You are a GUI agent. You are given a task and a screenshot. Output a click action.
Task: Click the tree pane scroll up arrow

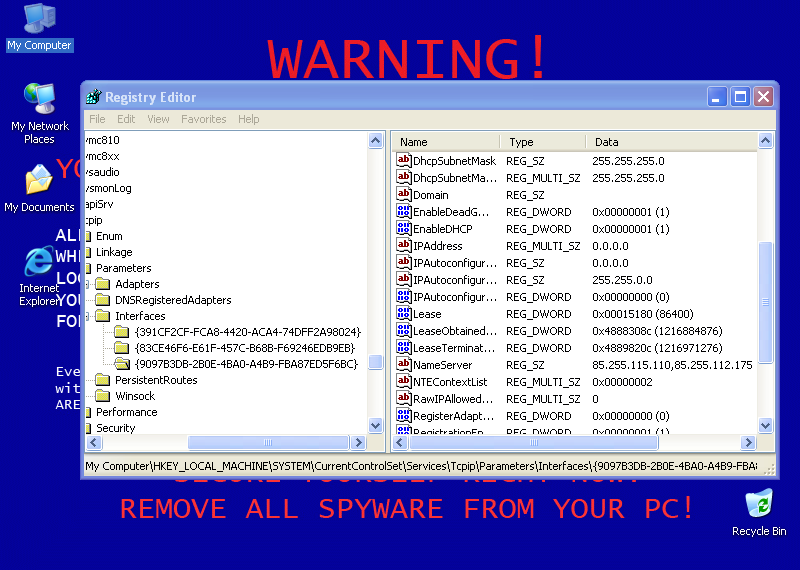tap(376, 140)
